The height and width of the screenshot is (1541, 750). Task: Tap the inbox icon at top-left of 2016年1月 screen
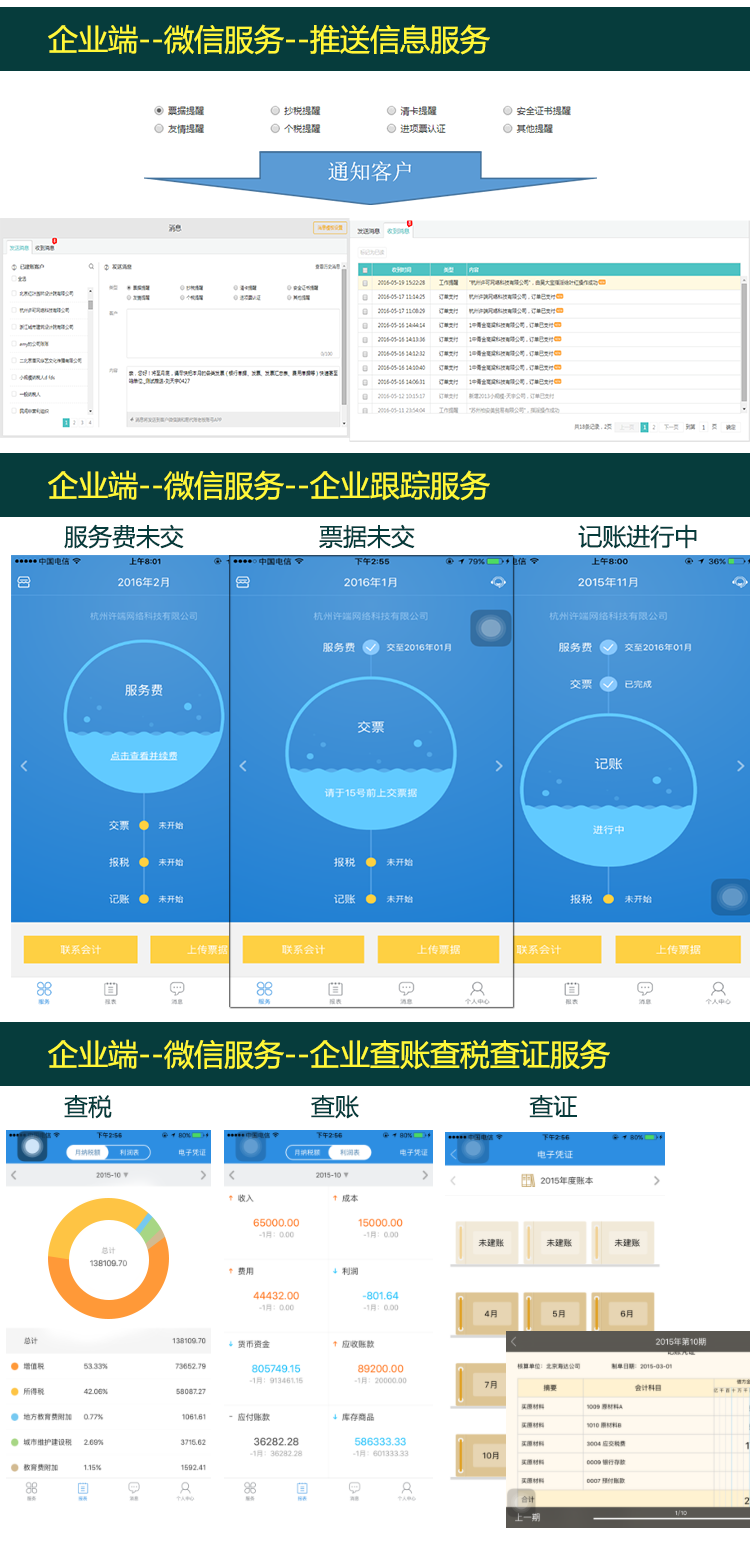coord(244,582)
